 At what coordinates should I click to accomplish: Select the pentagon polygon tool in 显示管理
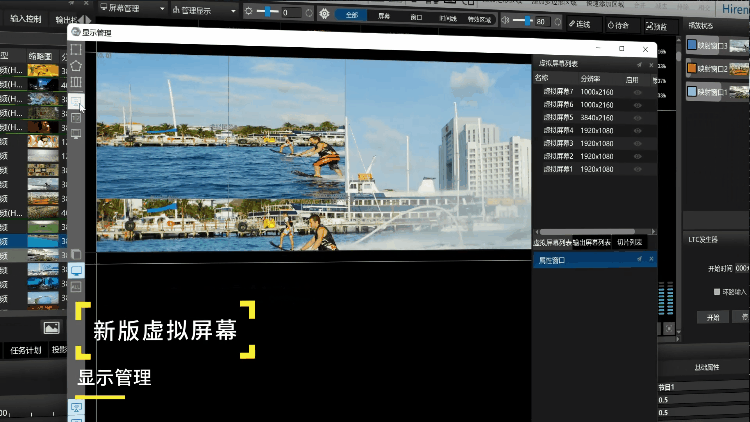(76, 66)
